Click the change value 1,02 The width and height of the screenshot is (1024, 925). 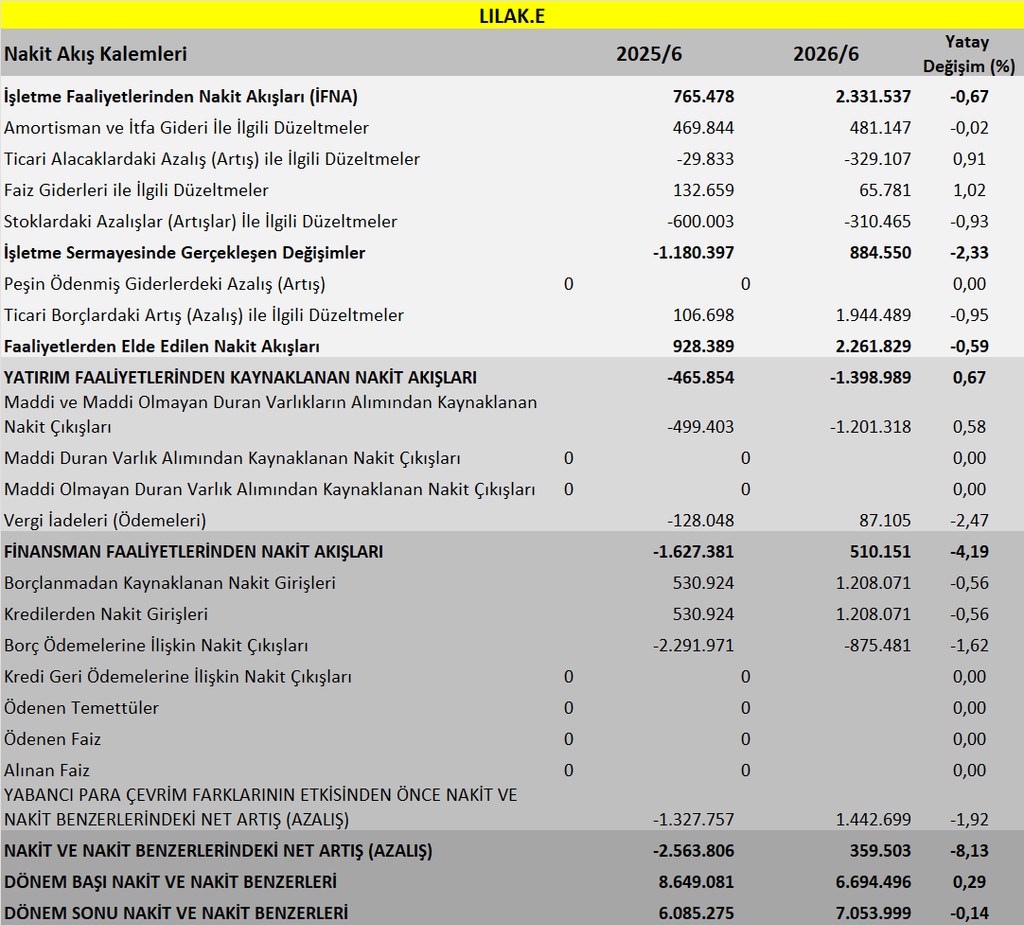[x=969, y=191]
